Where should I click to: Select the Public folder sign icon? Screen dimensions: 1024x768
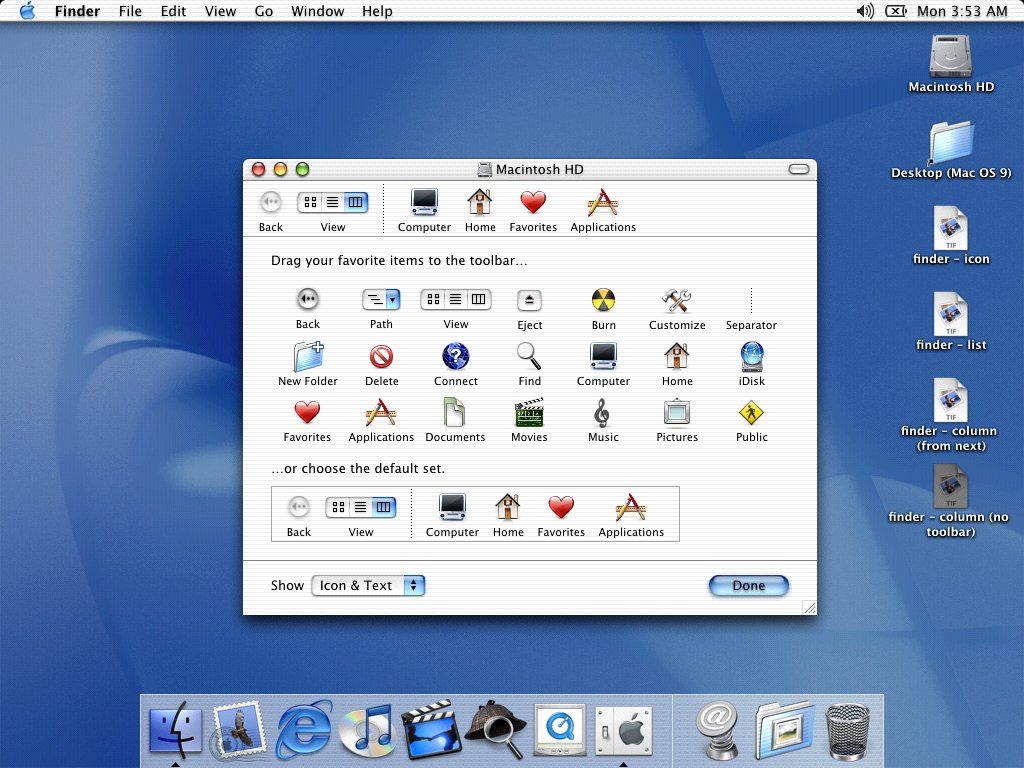(x=751, y=412)
